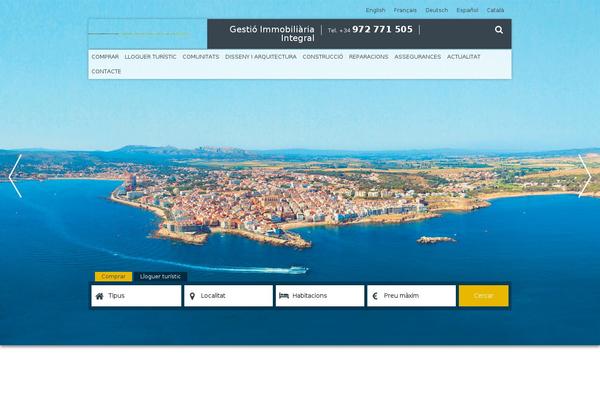This screenshot has width=600, height=400.
Task: Click the phone number 972 771 505
Action: coord(382,29)
